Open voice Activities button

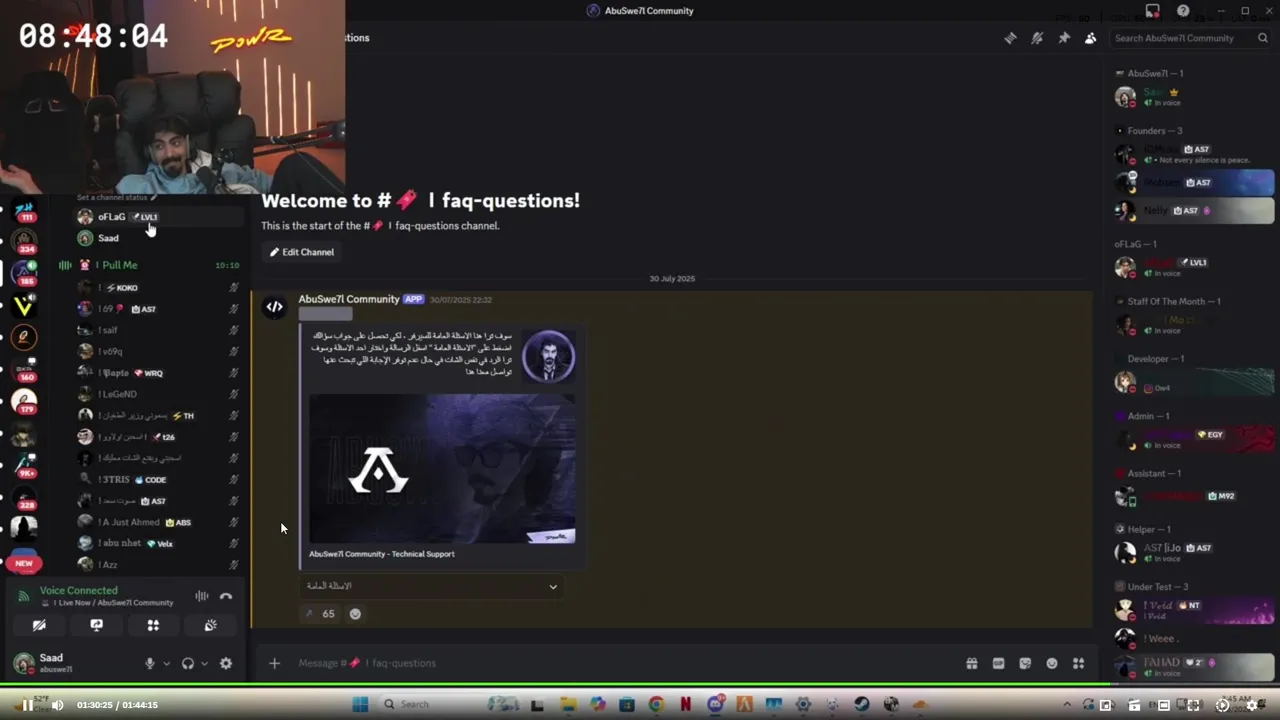click(153, 625)
